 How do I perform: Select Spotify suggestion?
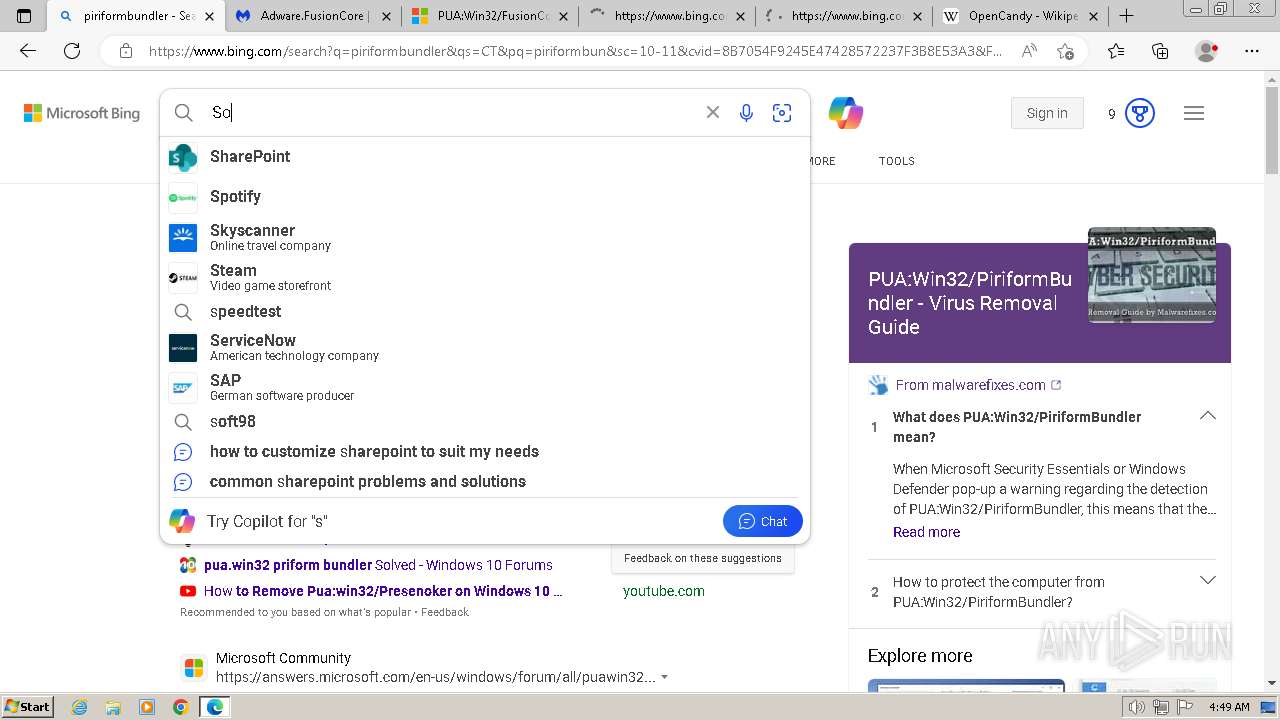(x=485, y=197)
